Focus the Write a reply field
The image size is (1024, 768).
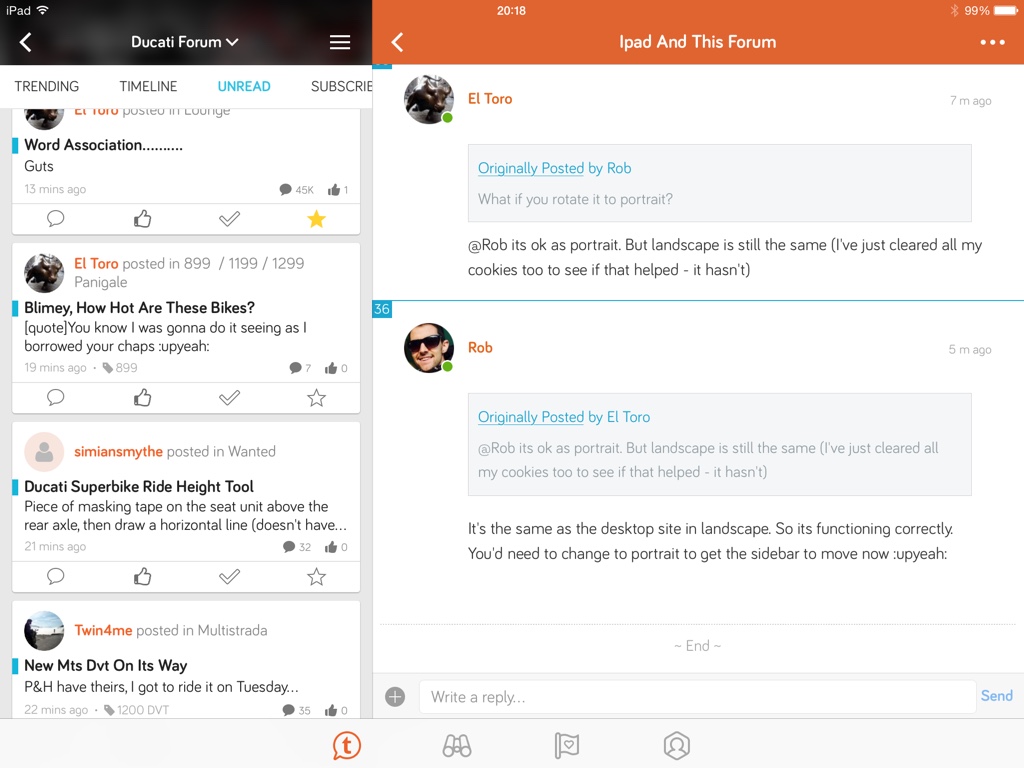[x=697, y=697]
